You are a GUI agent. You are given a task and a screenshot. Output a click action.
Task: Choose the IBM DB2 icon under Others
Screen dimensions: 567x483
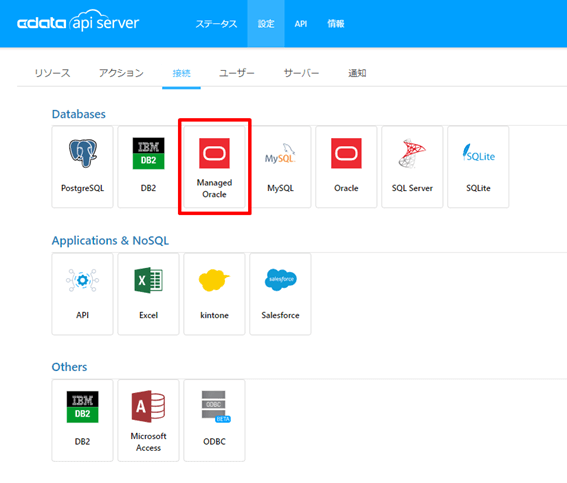point(82,407)
